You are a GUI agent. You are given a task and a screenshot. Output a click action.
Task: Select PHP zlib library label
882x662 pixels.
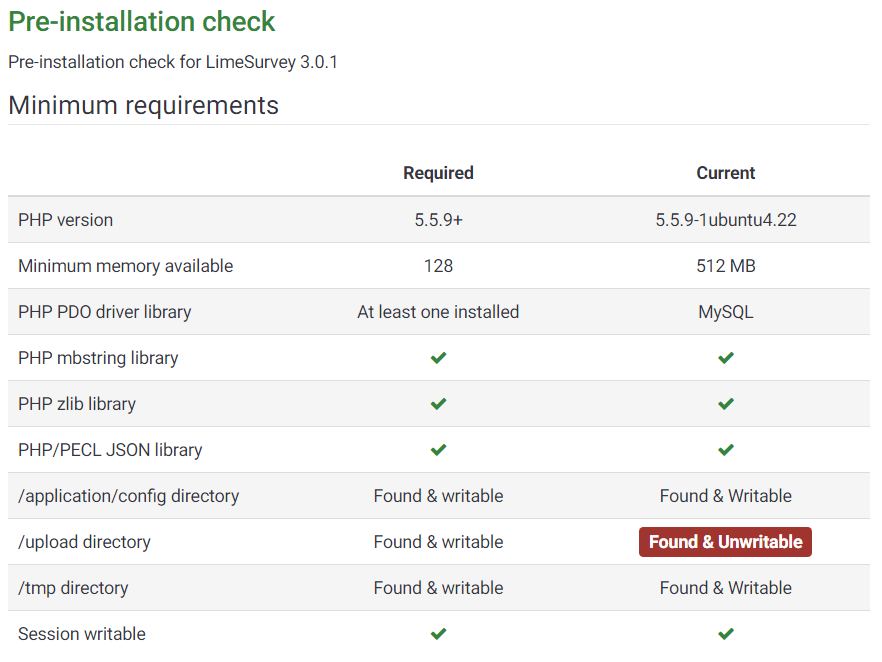[77, 404]
